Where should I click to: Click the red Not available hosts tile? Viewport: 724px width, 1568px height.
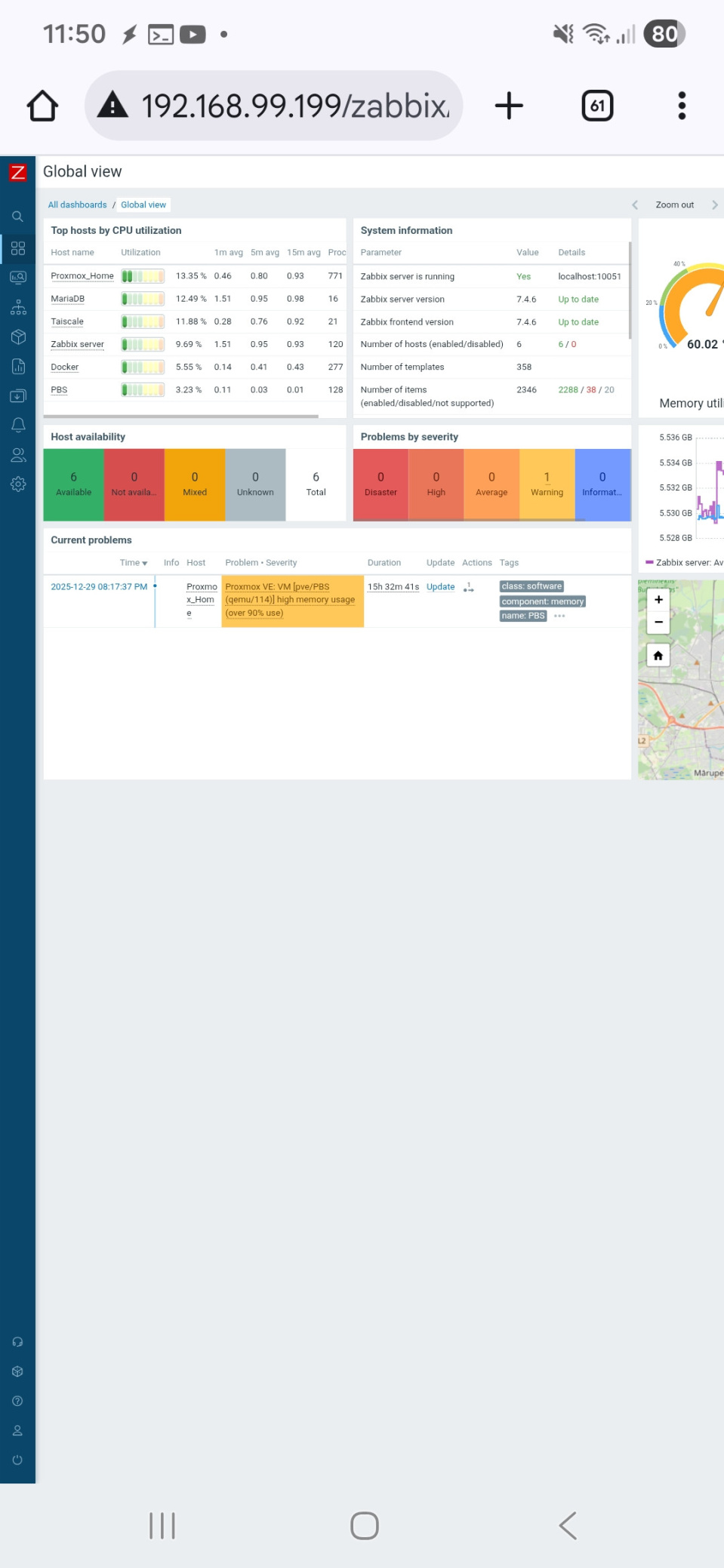pos(134,484)
